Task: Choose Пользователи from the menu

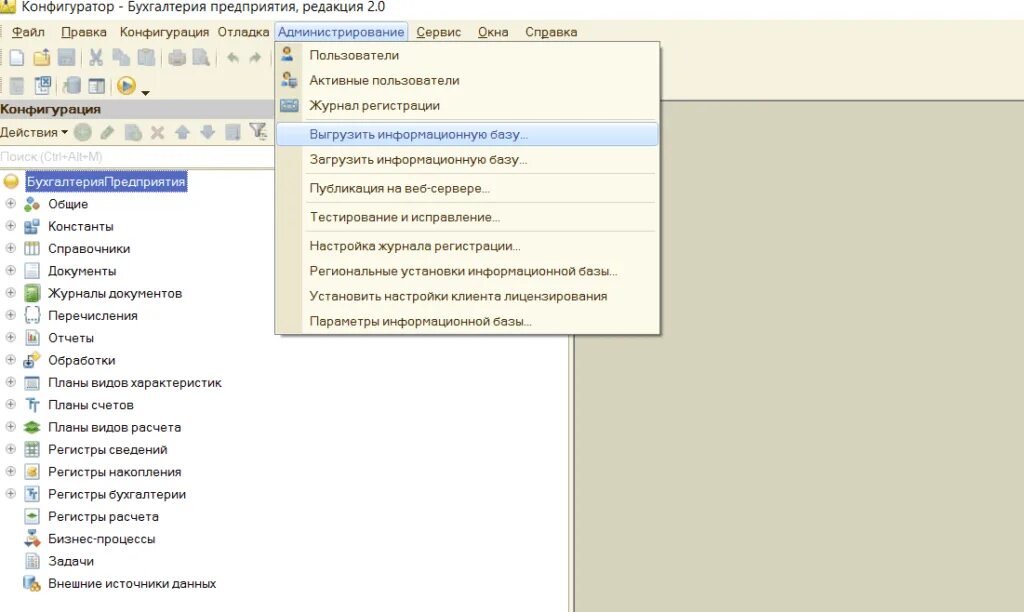Action: click(468, 56)
